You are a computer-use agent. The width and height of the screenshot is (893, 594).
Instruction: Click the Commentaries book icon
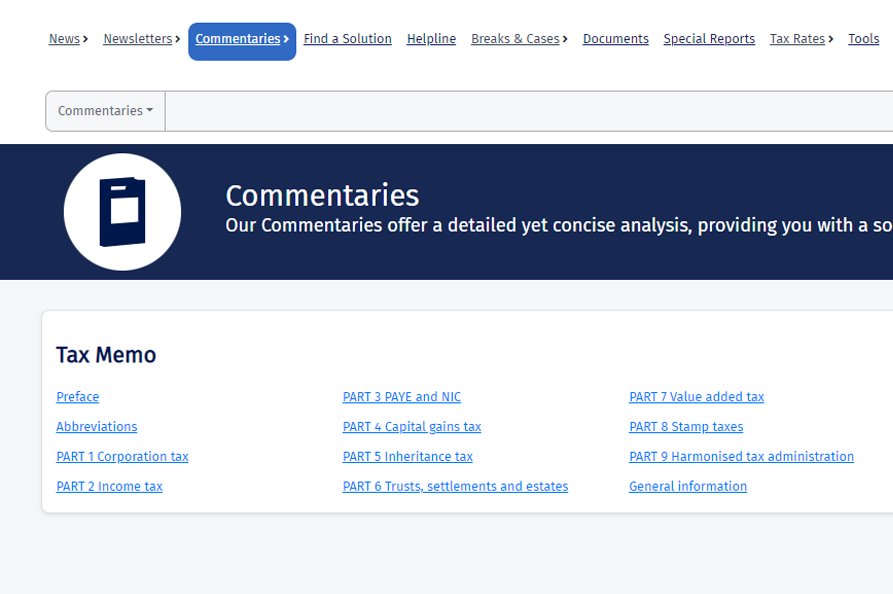122,212
